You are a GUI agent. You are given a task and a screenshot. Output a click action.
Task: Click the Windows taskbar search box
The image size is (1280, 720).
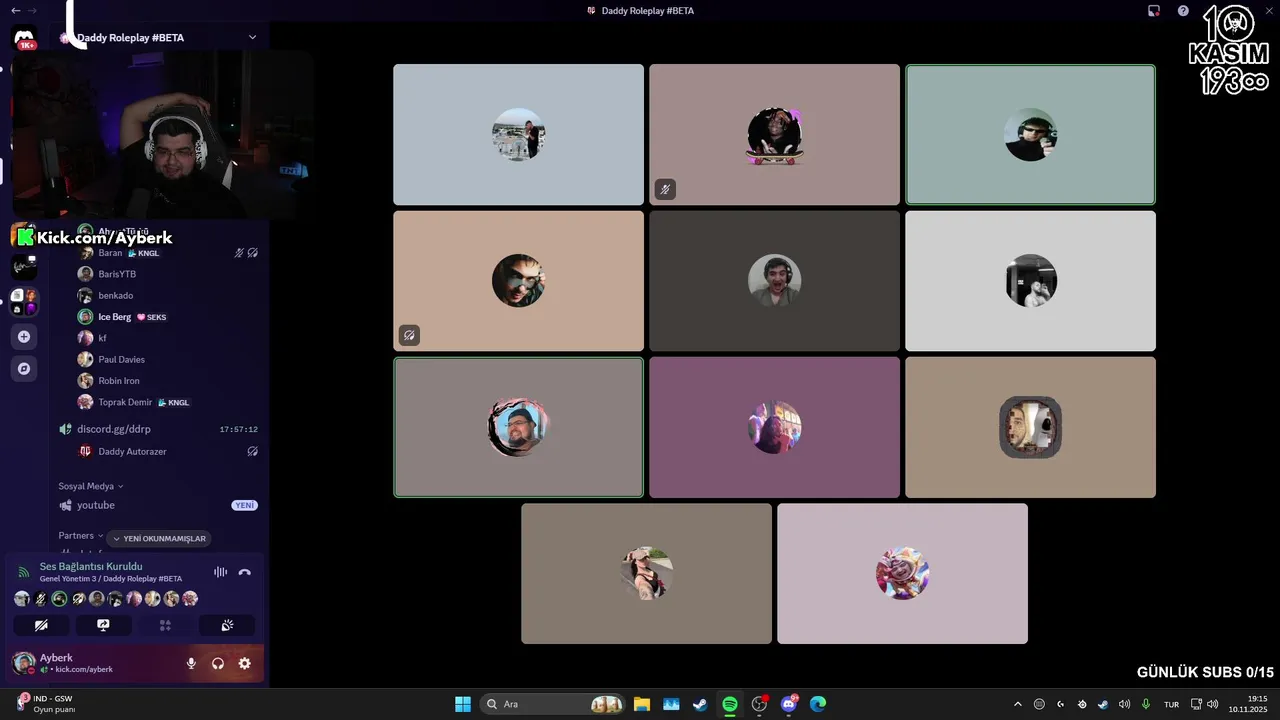552,704
